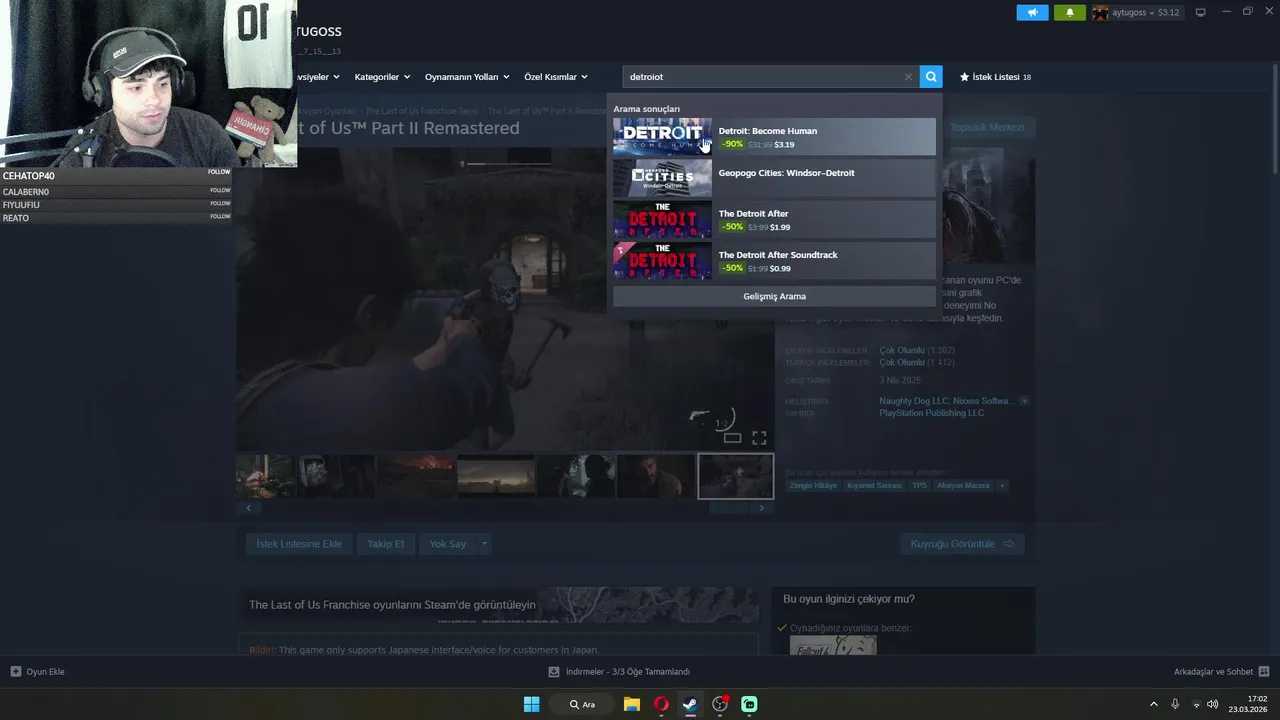The width and height of the screenshot is (1280, 720).
Task: Select The Detroit After Soundtrack result
Action: tap(774, 260)
